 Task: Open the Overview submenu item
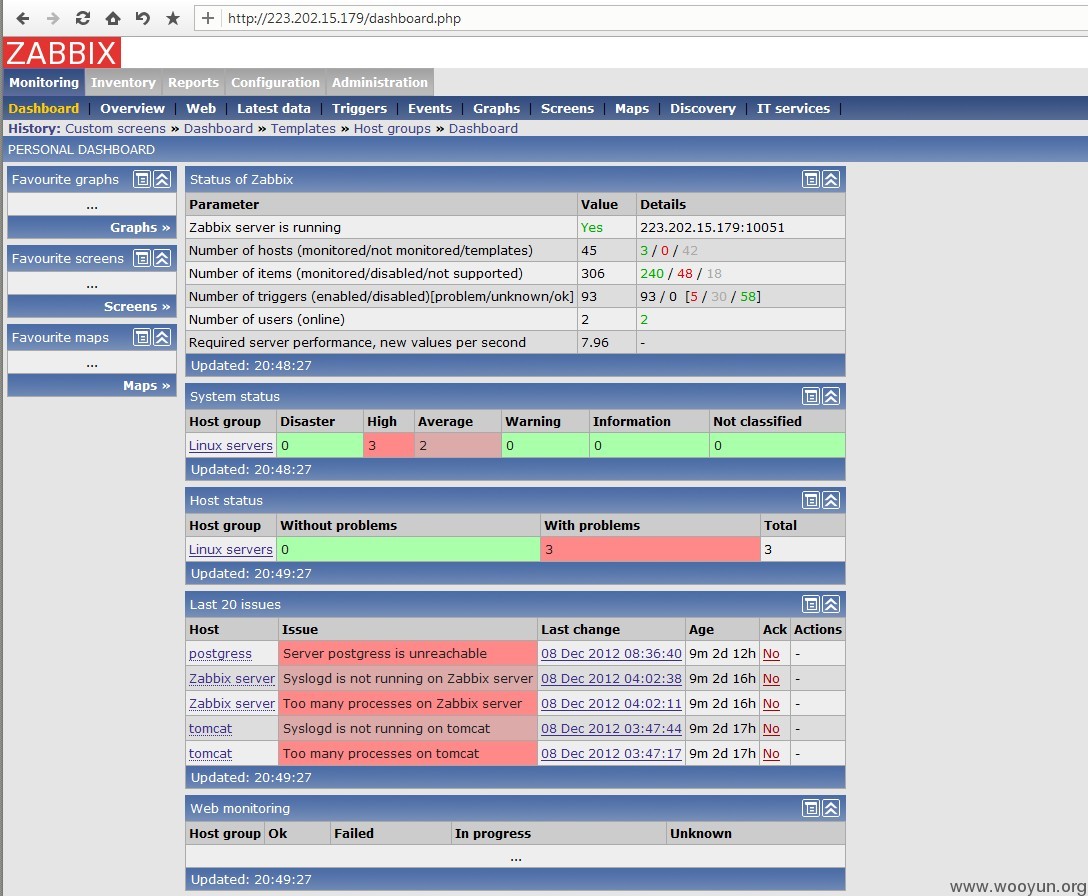tap(132, 108)
